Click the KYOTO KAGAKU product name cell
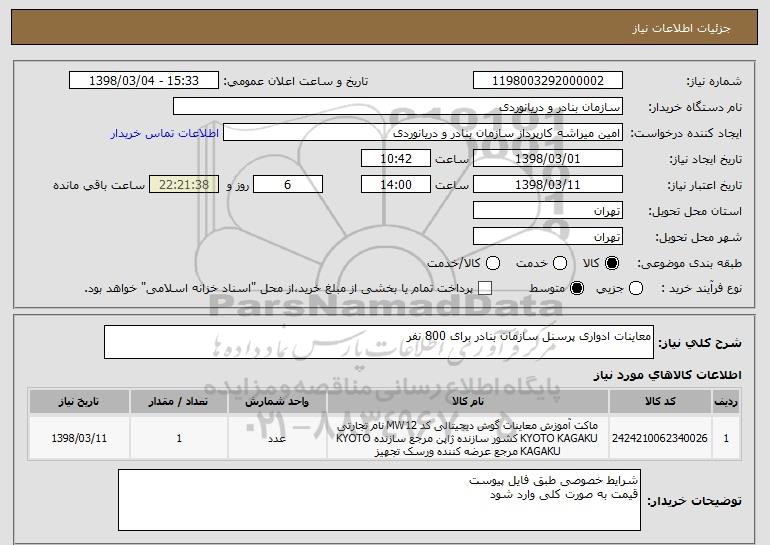Image resolution: width=770 pixels, height=545 pixels. tap(468, 438)
